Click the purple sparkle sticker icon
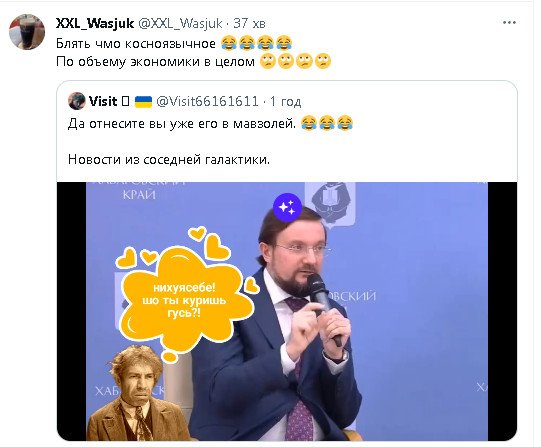541x447 pixels. point(287,207)
